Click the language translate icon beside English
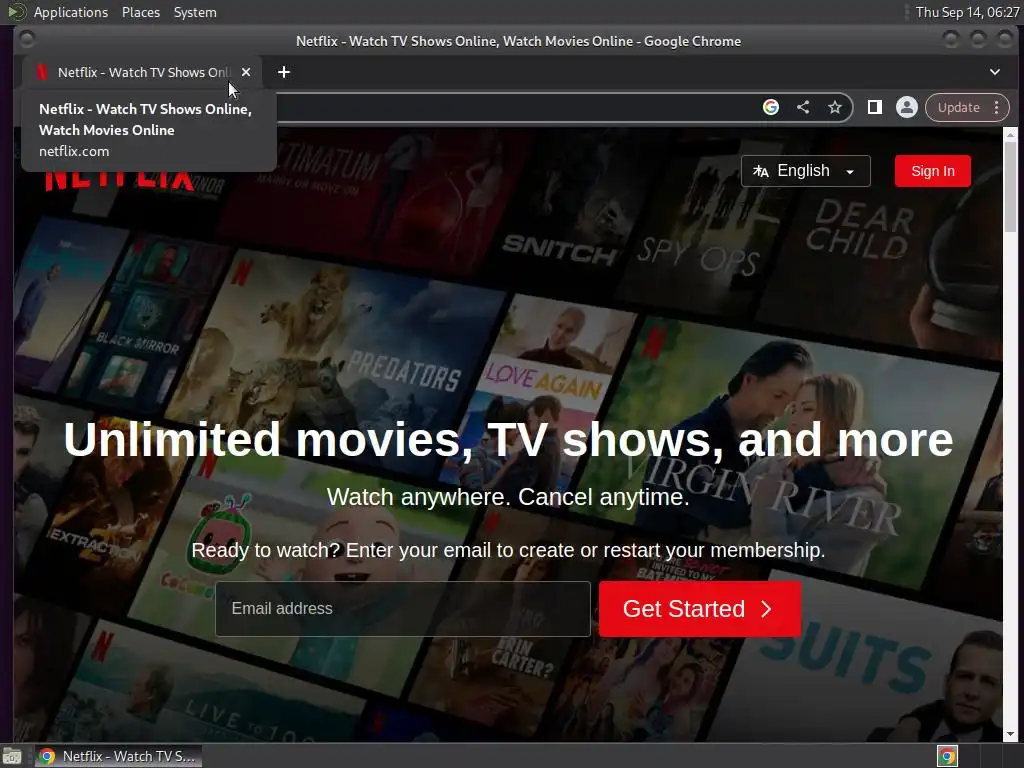Viewport: 1024px width, 768px height. (760, 171)
